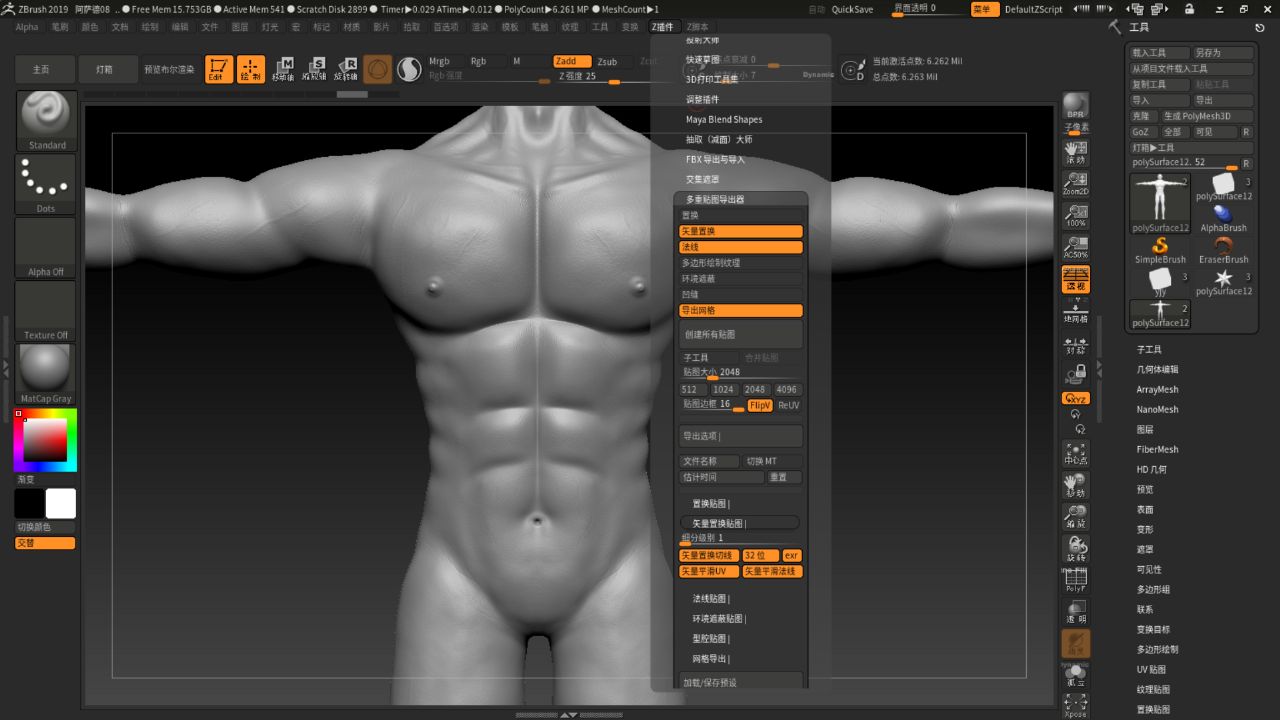Viewport: 1280px width, 720px height.
Task: Expand the FiberMesh section
Action: pos(1157,450)
